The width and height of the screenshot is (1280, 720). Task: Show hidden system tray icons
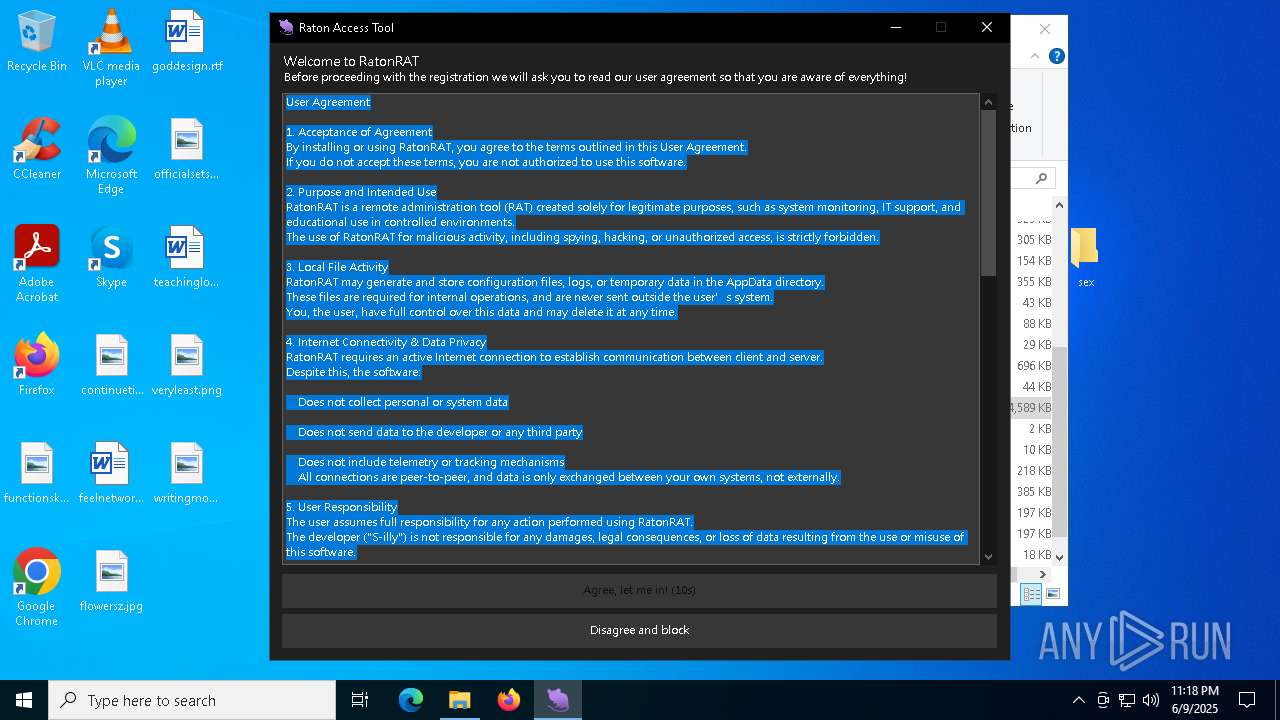(x=1079, y=700)
